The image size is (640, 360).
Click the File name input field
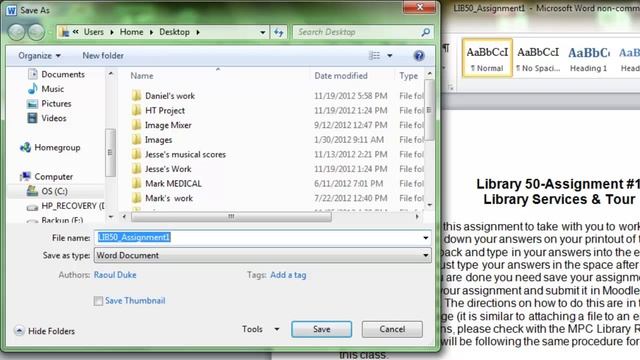click(x=263, y=238)
